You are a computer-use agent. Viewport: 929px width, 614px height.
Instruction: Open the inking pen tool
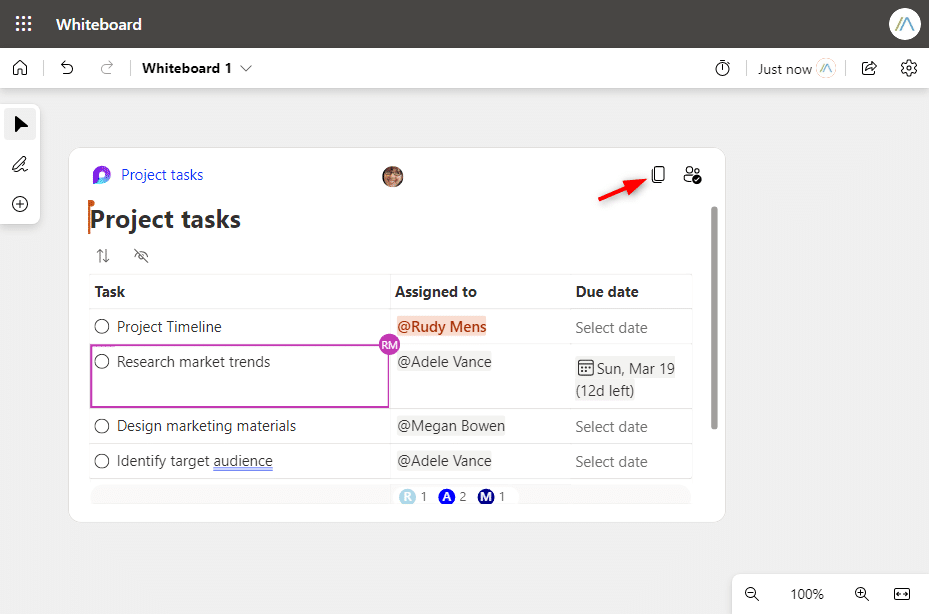point(20,164)
